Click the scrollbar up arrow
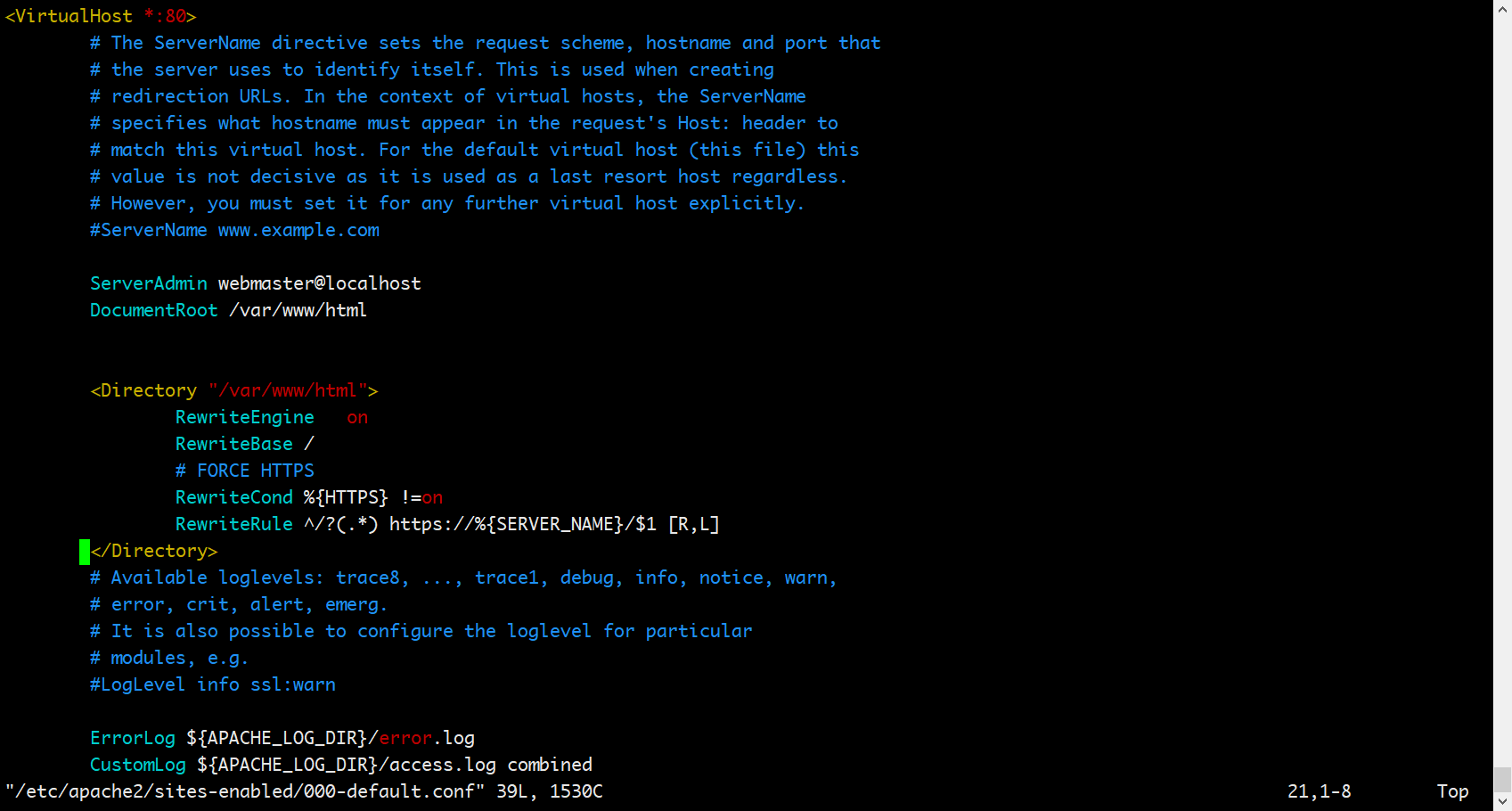 (x=1502, y=8)
